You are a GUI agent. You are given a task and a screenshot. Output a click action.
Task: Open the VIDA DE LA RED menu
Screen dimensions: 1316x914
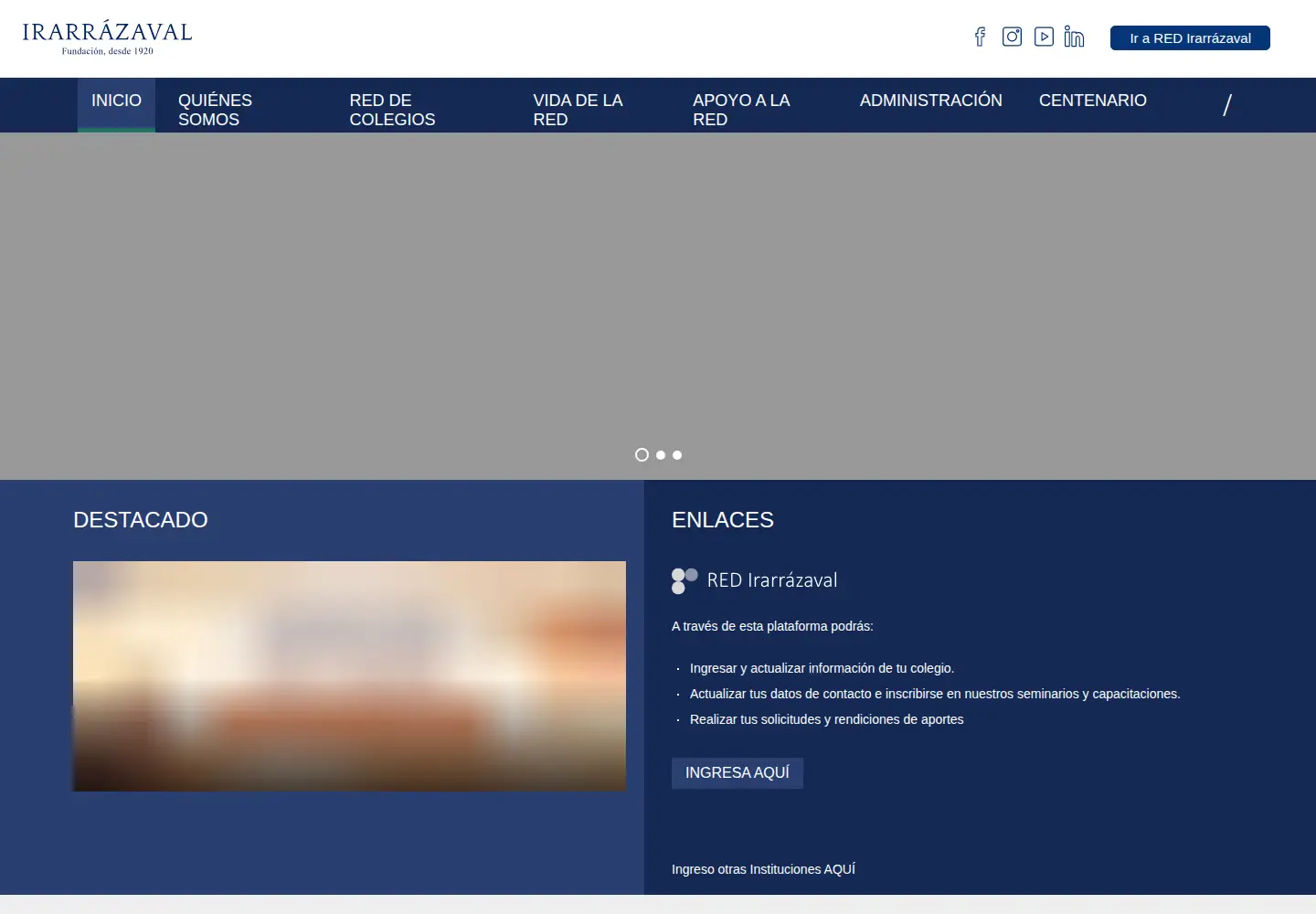point(578,110)
